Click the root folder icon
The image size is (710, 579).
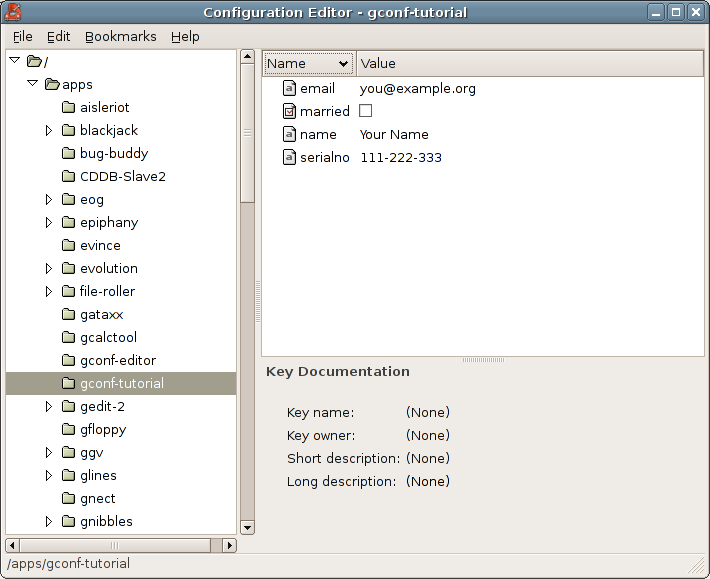(34, 61)
